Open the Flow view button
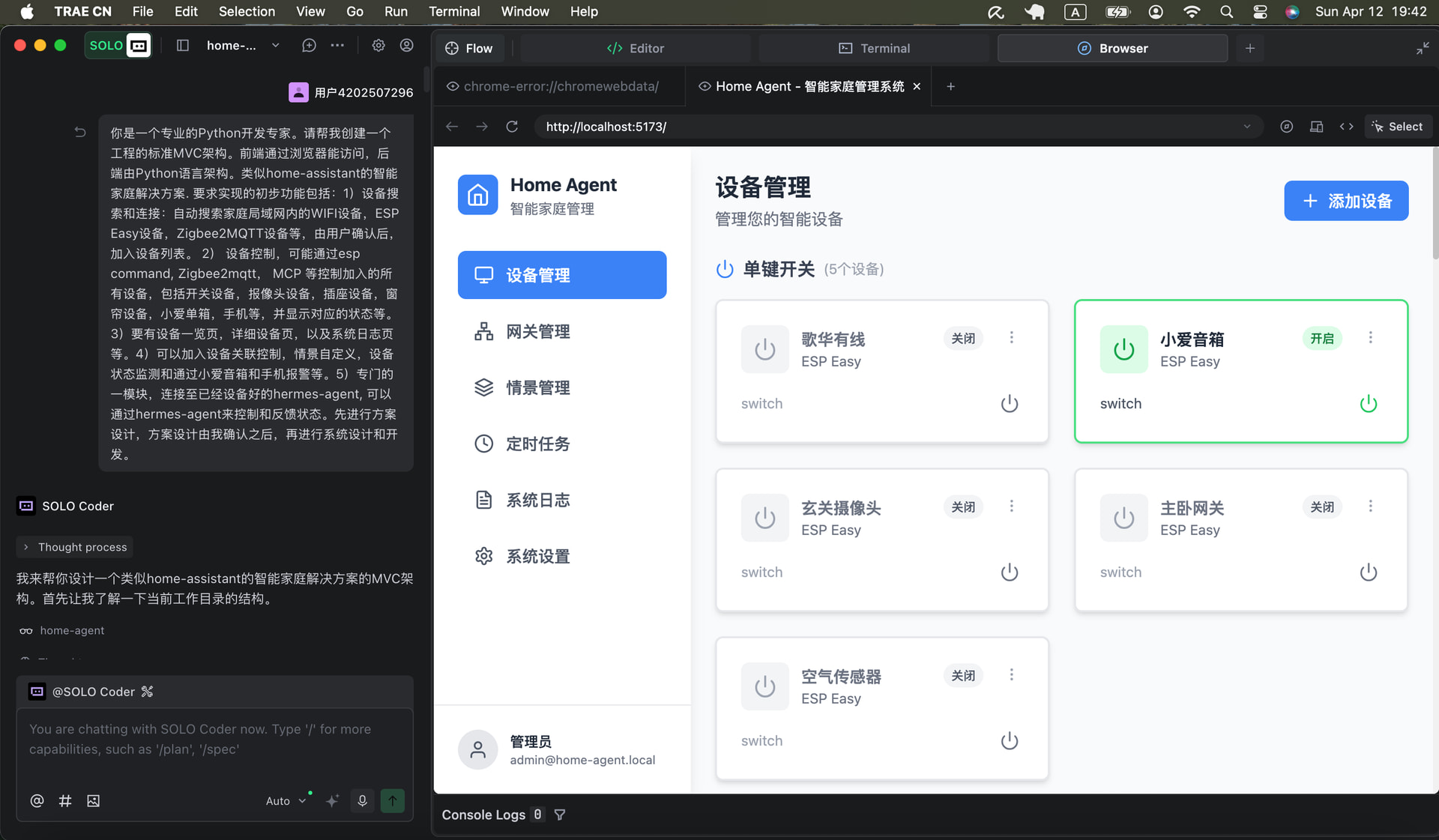The image size is (1439, 840). point(469,48)
